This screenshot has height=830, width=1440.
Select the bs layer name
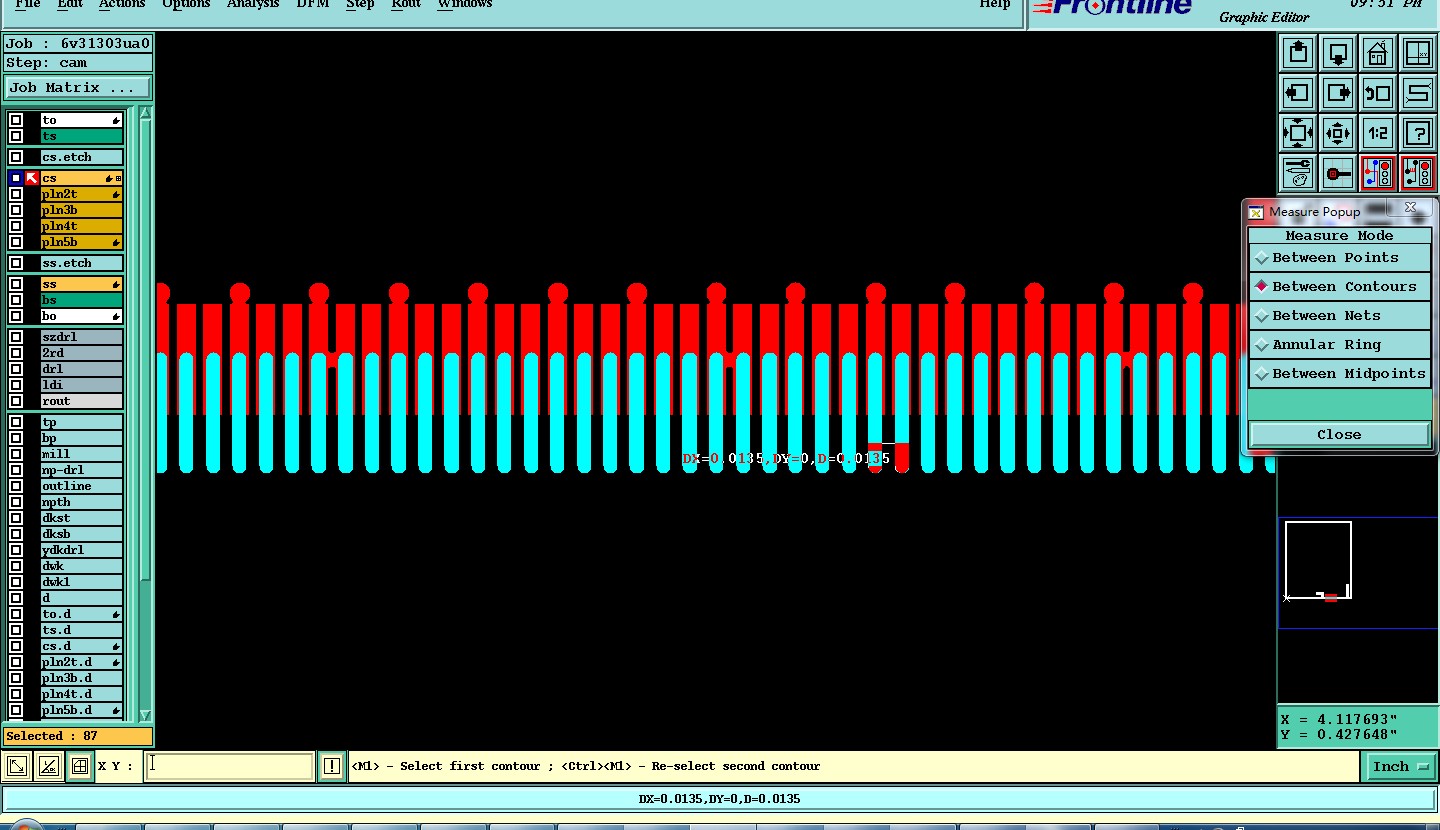(x=82, y=300)
